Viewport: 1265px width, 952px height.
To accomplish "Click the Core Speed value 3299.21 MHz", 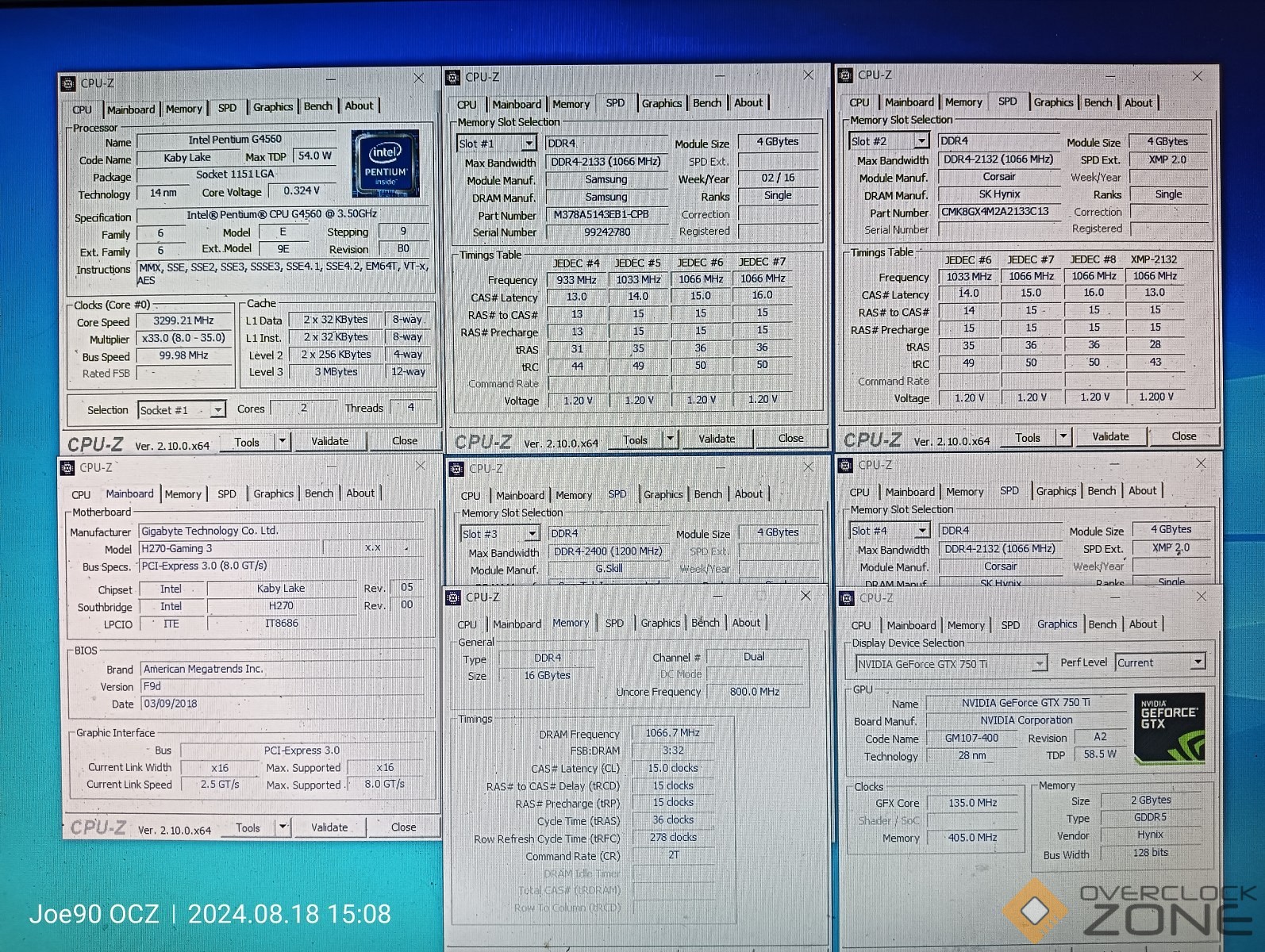I will point(183,321).
